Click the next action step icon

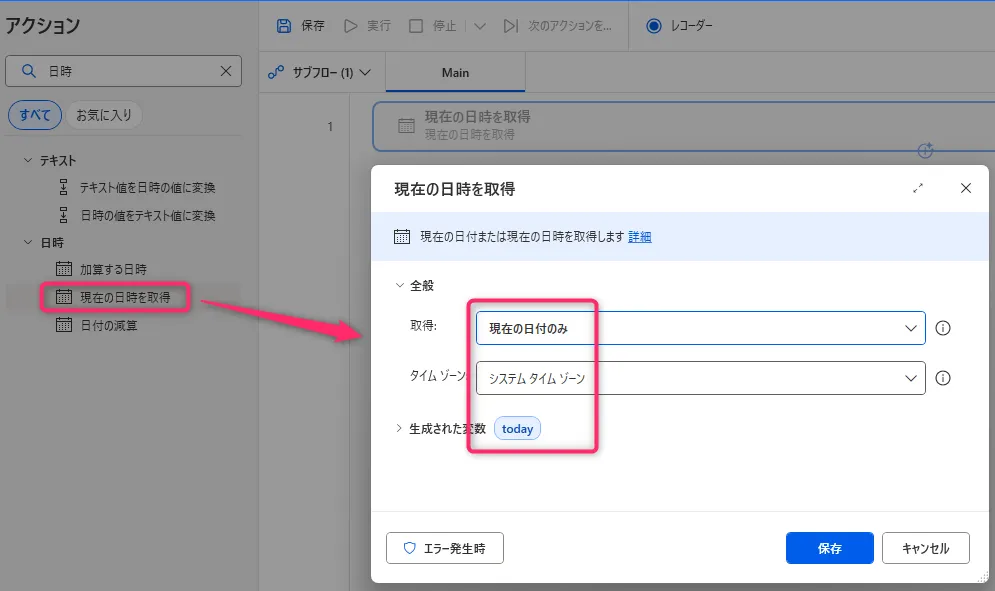point(511,26)
